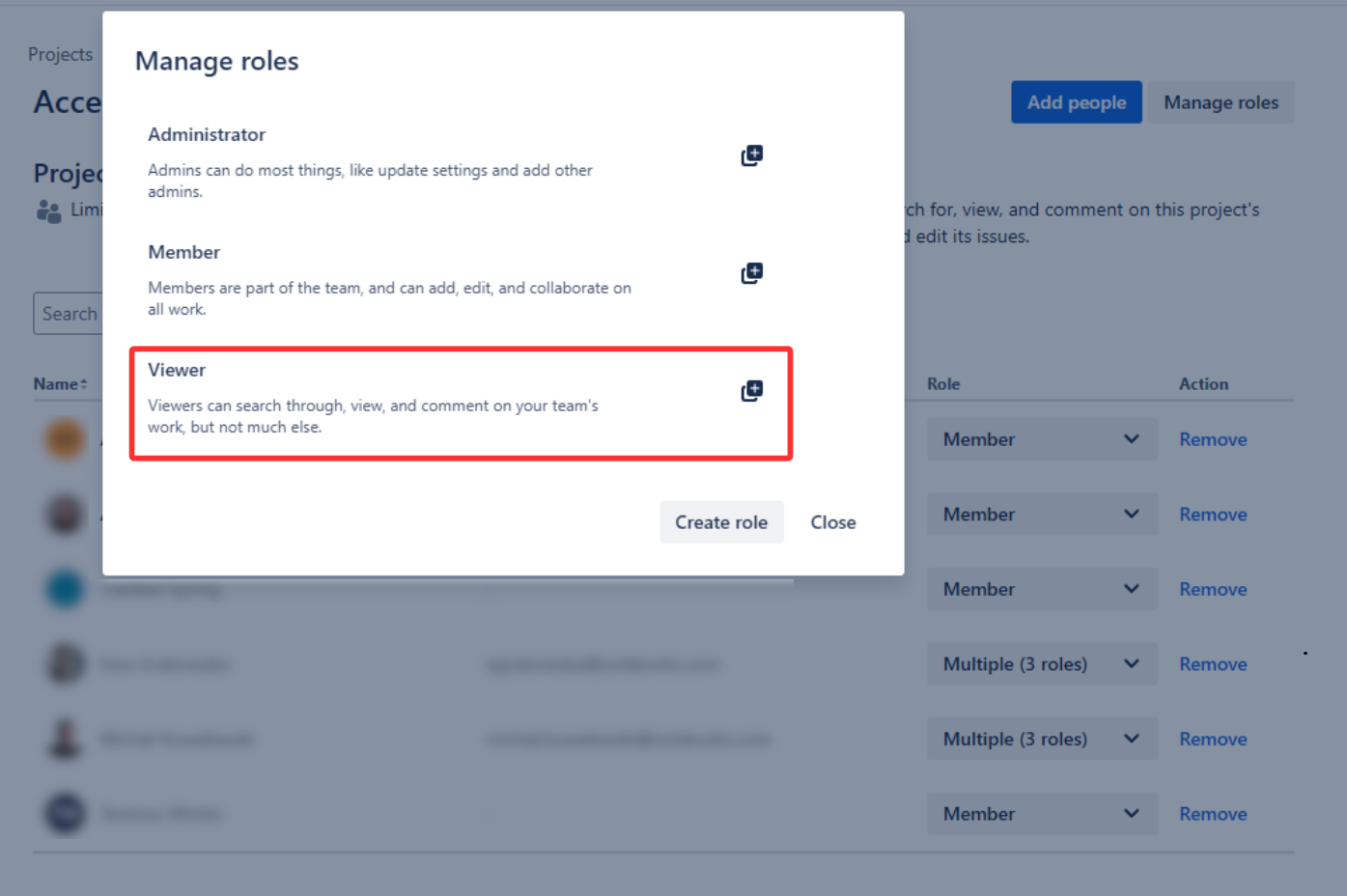The width and height of the screenshot is (1347, 896).
Task: Open the Projects breadcrumb link
Action: click(x=60, y=54)
